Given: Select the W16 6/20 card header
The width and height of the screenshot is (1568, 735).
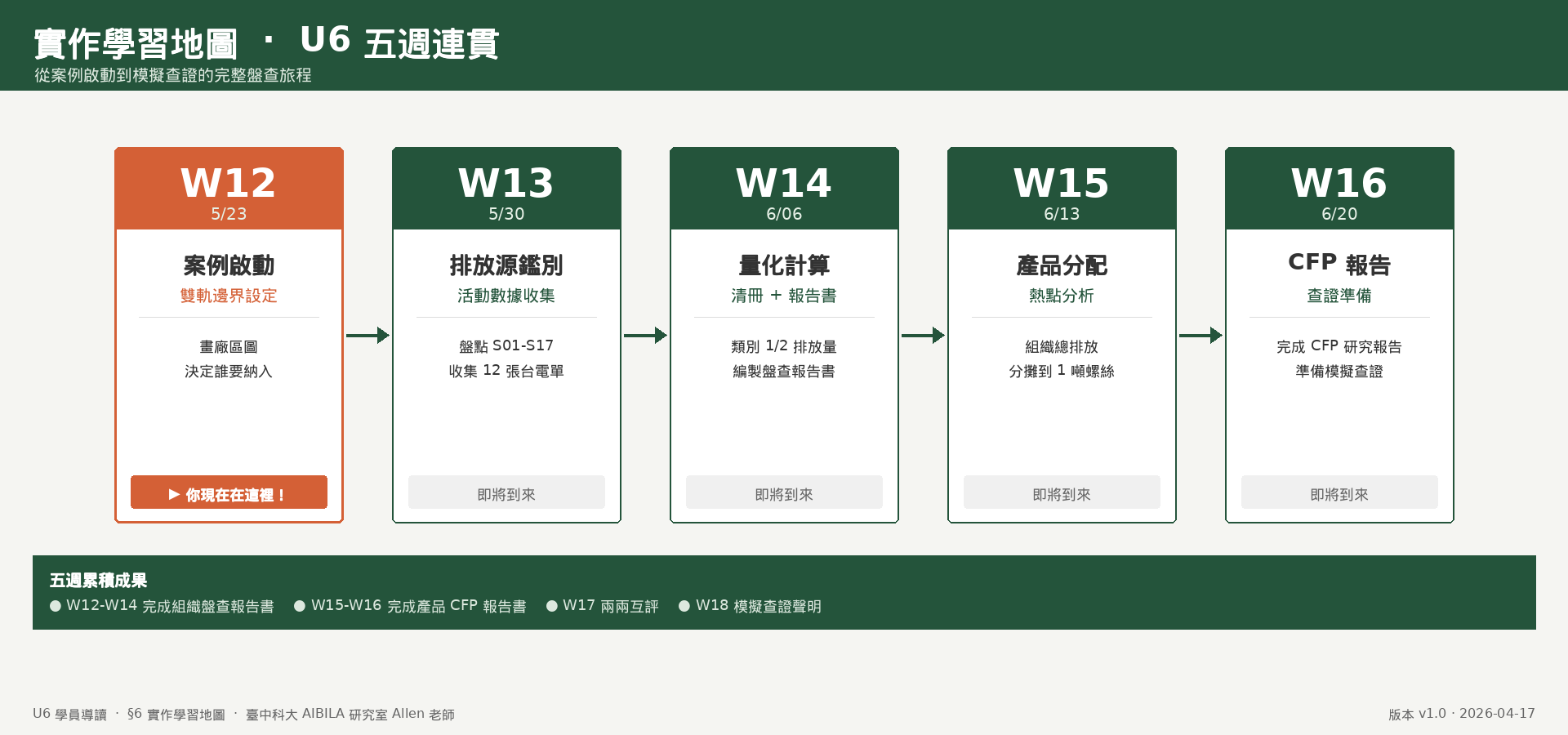Looking at the screenshot, I should [x=1339, y=189].
